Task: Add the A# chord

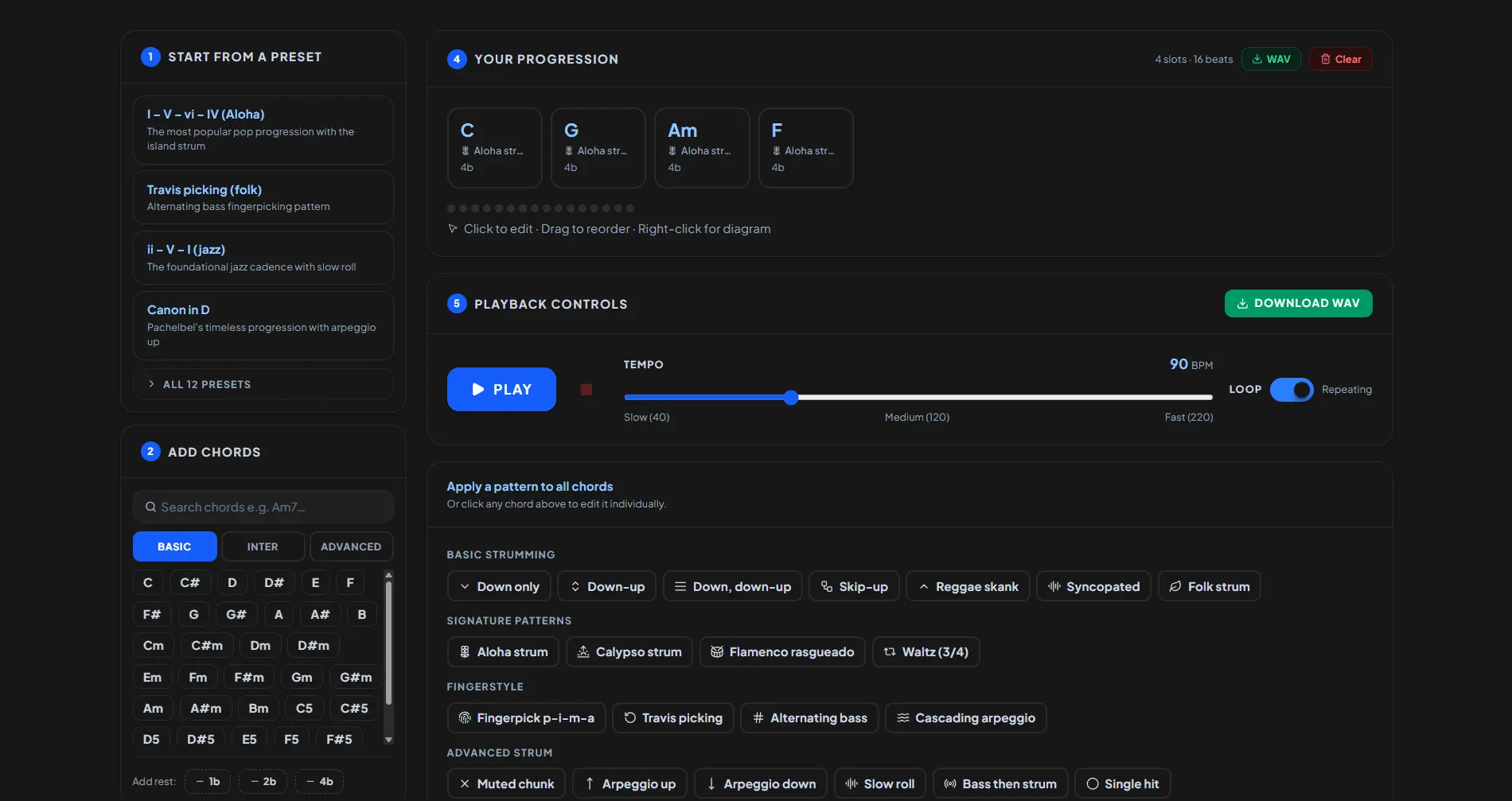Action: click(320, 615)
